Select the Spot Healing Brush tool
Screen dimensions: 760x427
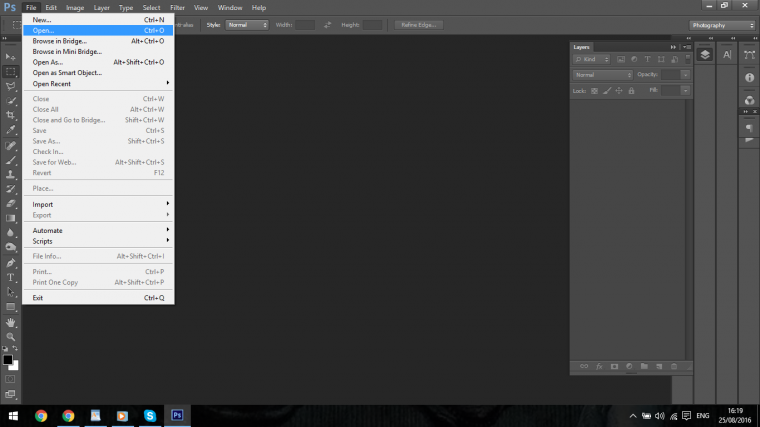coord(10,145)
